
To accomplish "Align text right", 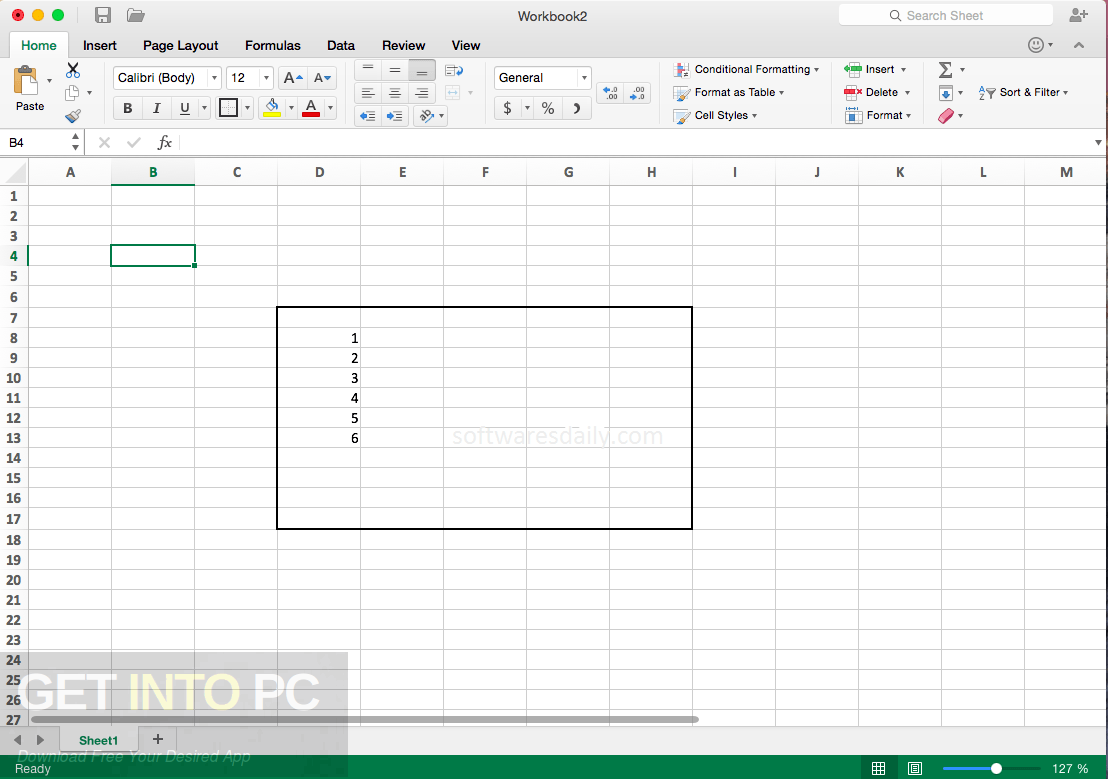I will (x=421, y=93).
